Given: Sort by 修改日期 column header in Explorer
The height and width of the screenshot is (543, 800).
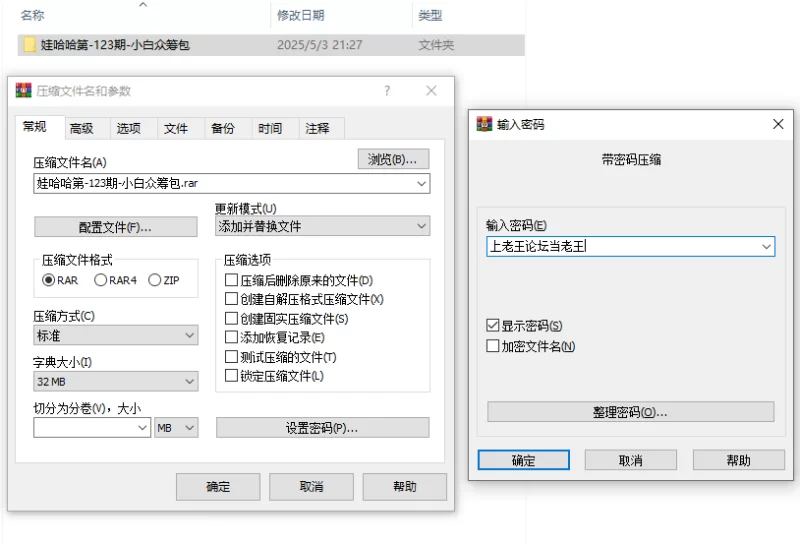Looking at the screenshot, I should 301,15.
